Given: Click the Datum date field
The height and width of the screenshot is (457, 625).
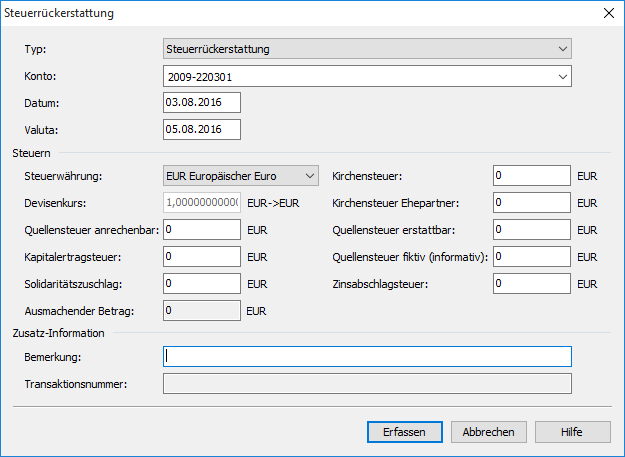Looking at the screenshot, I should coord(201,103).
